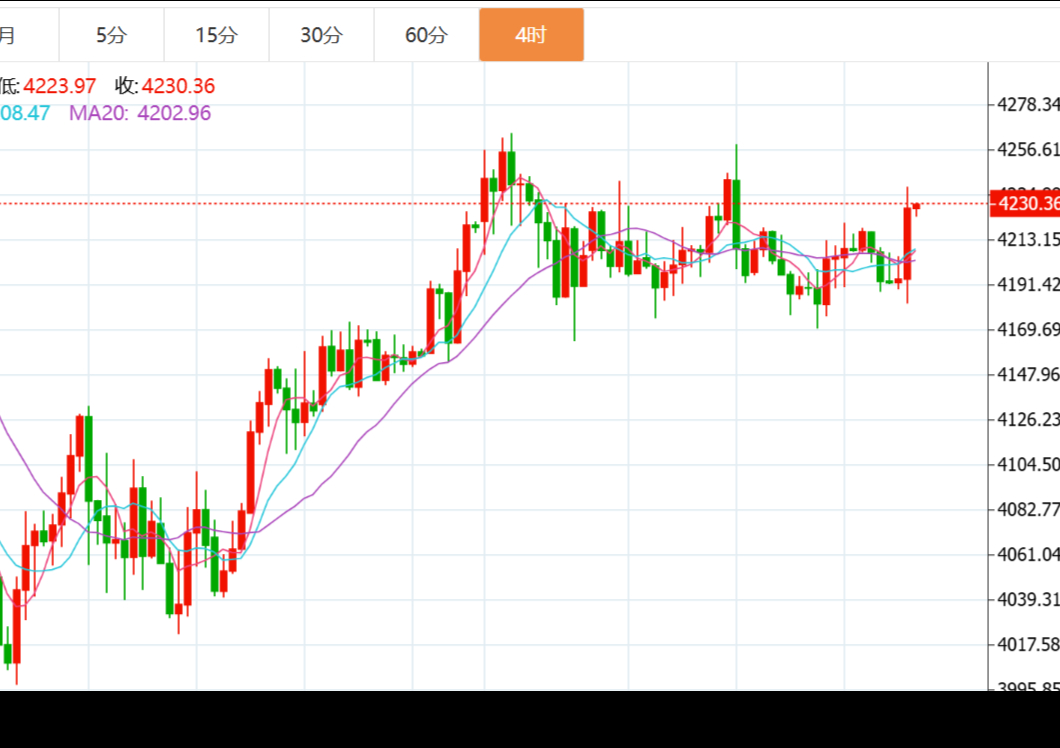Screen dimensions: 1060x748
Task: Click the red current price tag on axis
Action: (1024, 204)
